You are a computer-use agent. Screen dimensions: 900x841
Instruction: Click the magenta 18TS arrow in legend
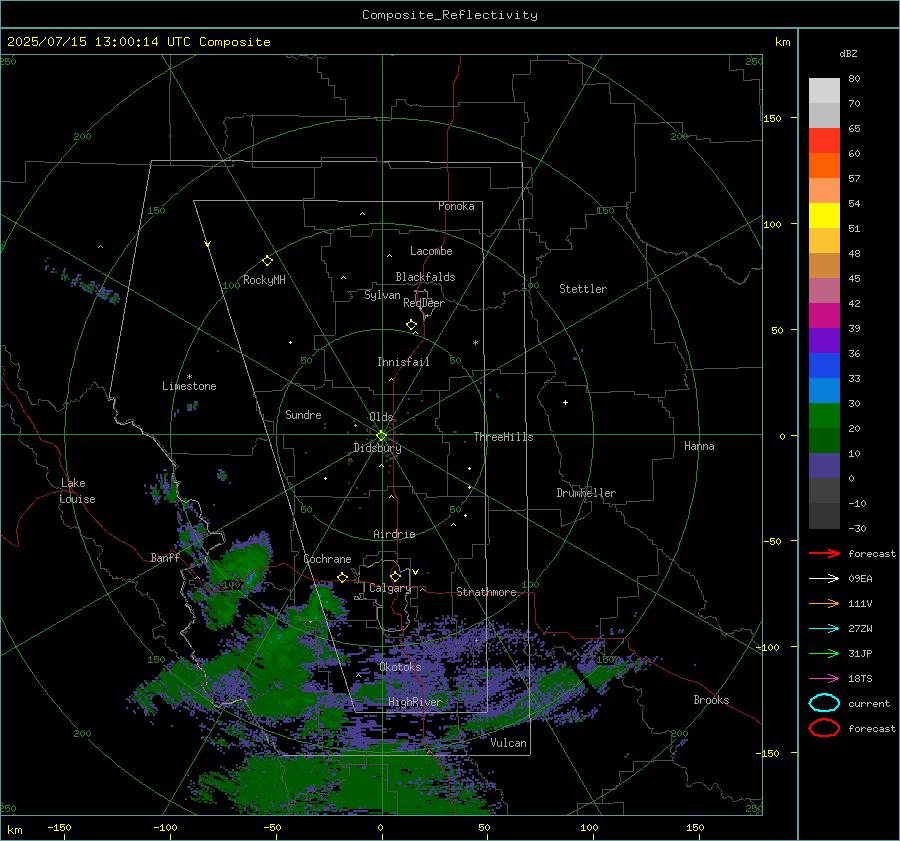(824, 679)
